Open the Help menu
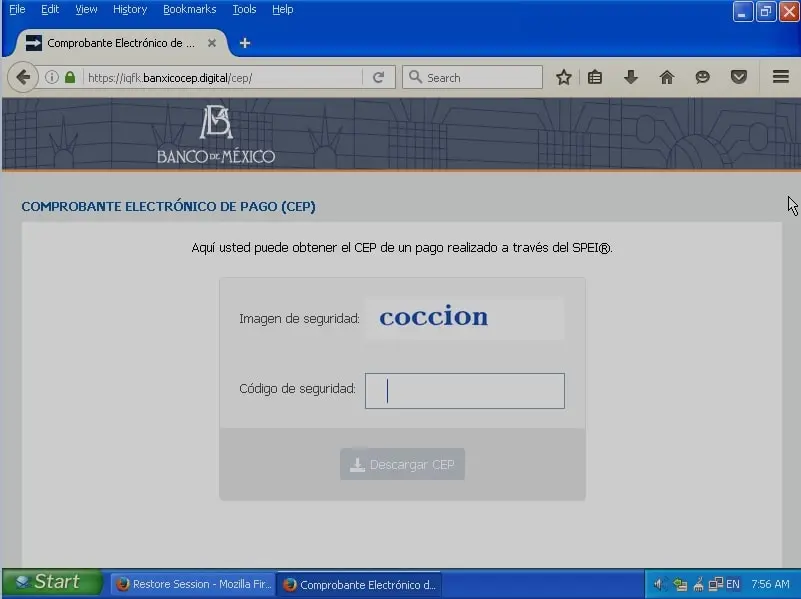 [282, 9]
